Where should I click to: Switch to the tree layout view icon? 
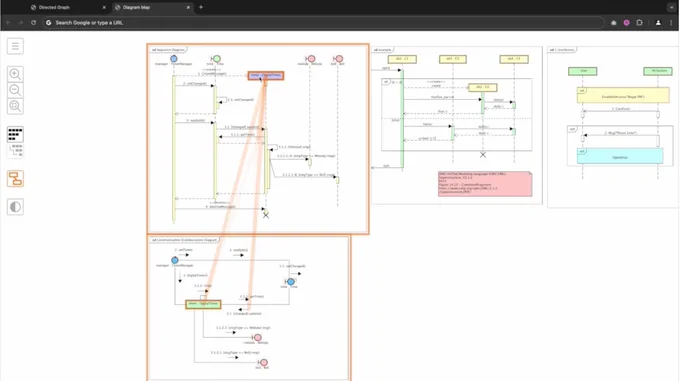tap(16, 150)
